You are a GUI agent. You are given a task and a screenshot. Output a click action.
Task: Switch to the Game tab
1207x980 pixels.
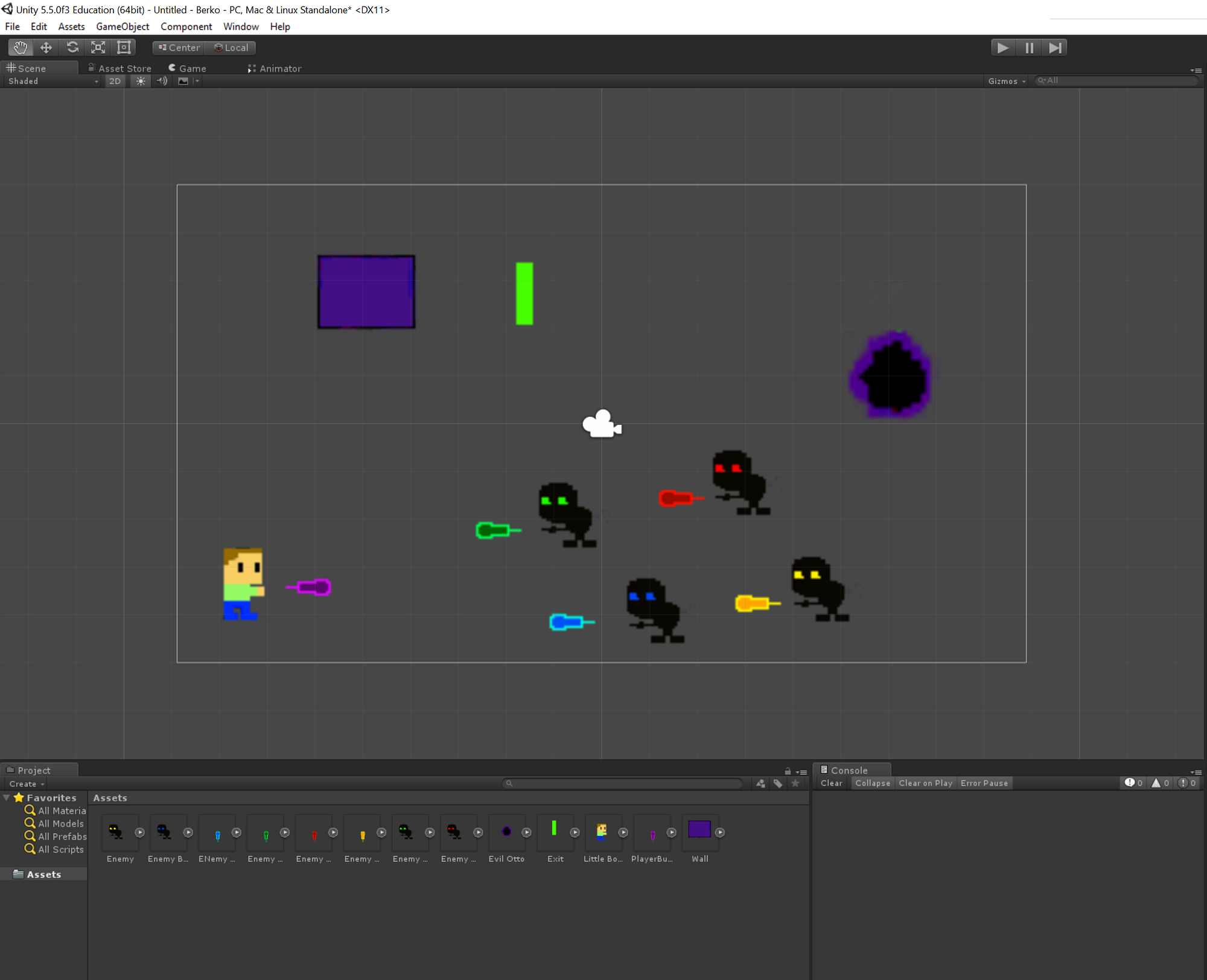[x=192, y=69]
